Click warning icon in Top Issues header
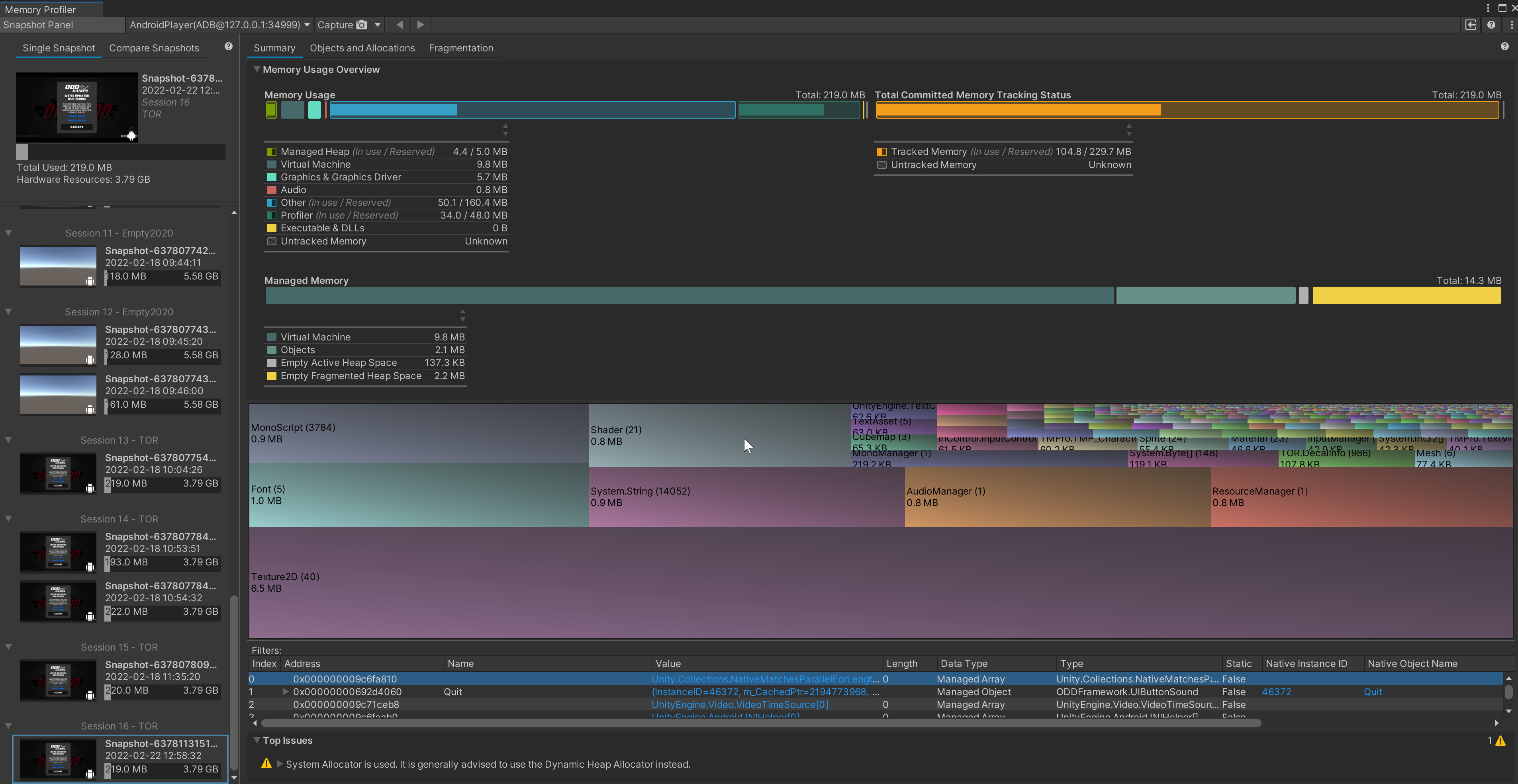 [x=1500, y=741]
